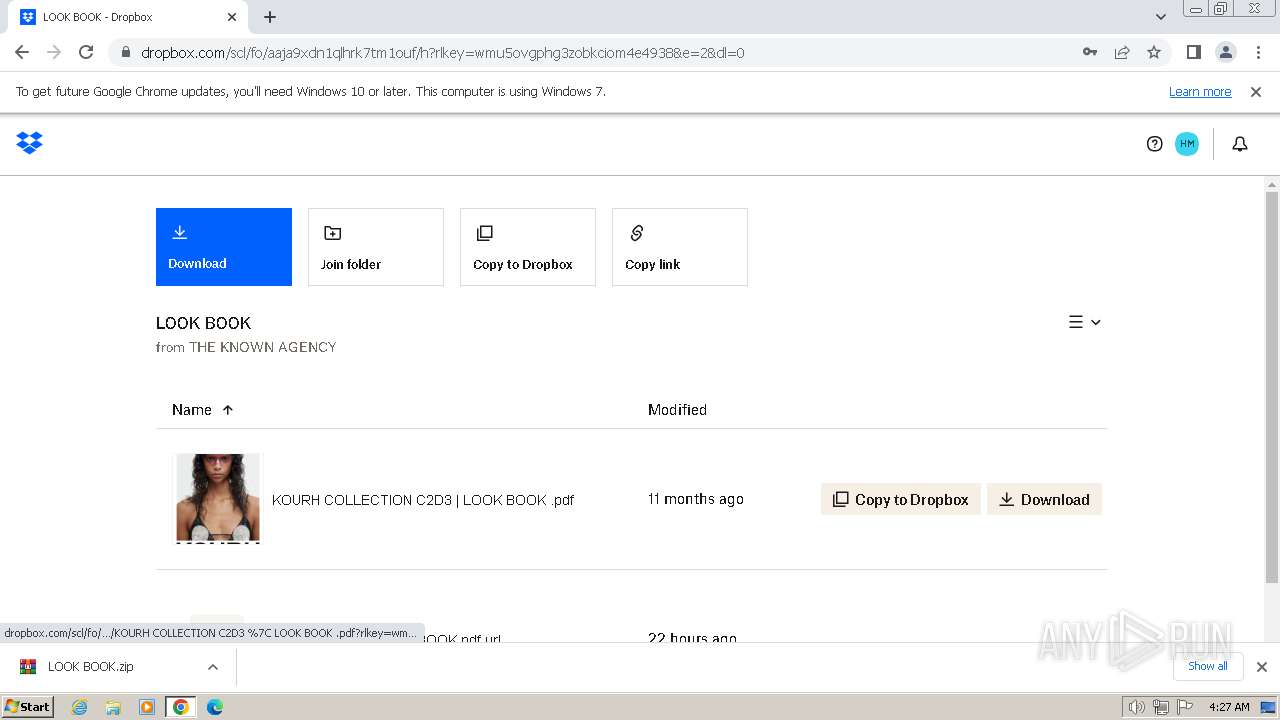Open saved passwords key icon
Viewport: 1280px width, 720px height.
point(1090,52)
